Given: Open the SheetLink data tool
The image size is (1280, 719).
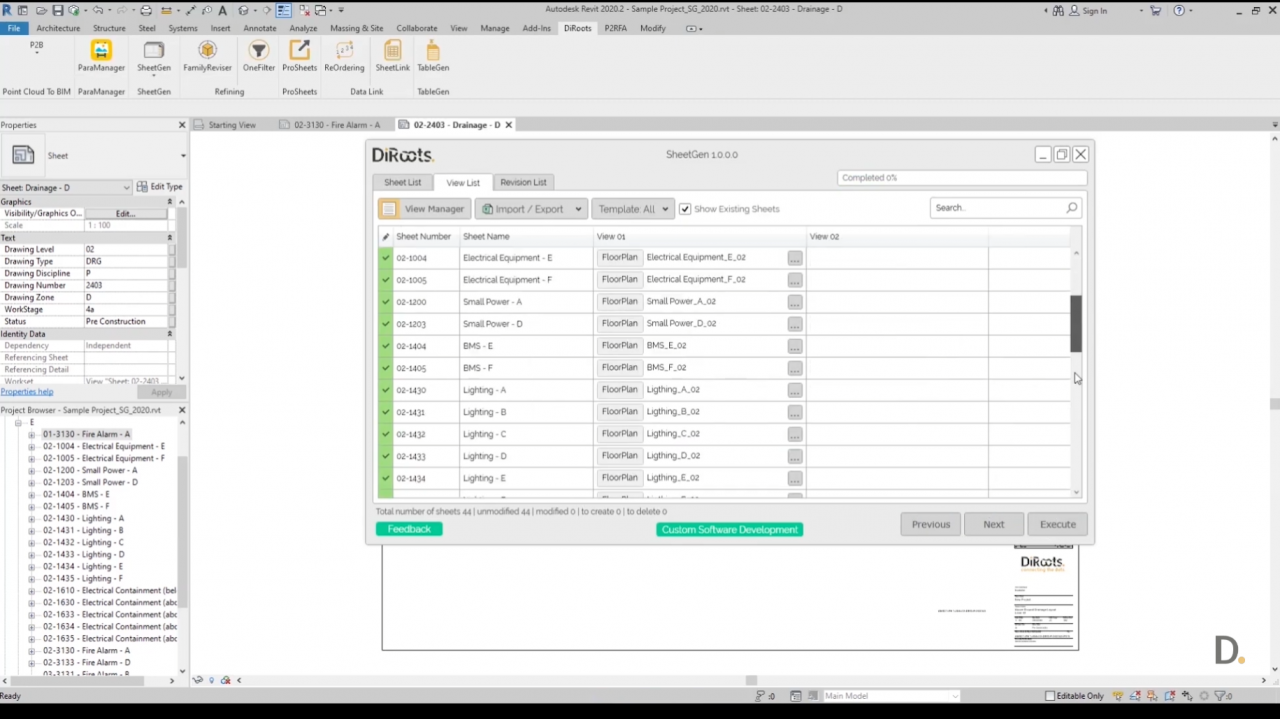Looking at the screenshot, I should click(392, 55).
